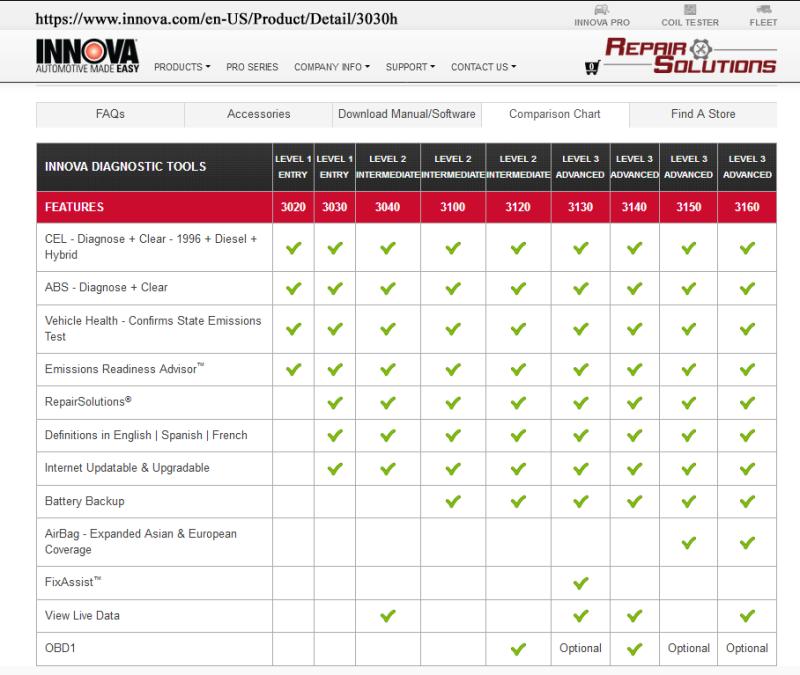
Task: Open the Support dropdown menu
Action: (x=410, y=67)
